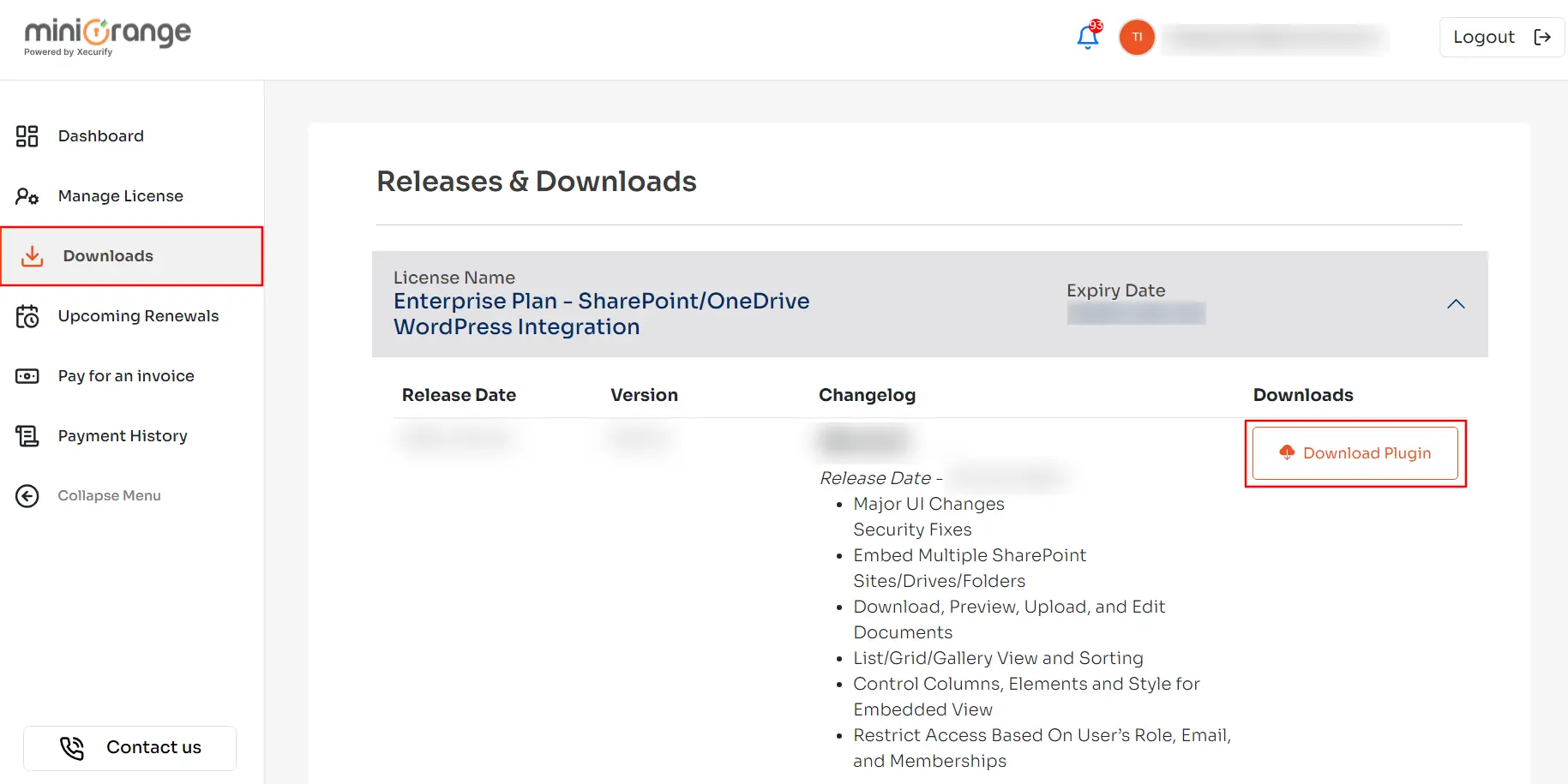The image size is (1568, 784).
Task: Go to Manage License
Action: click(121, 196)
